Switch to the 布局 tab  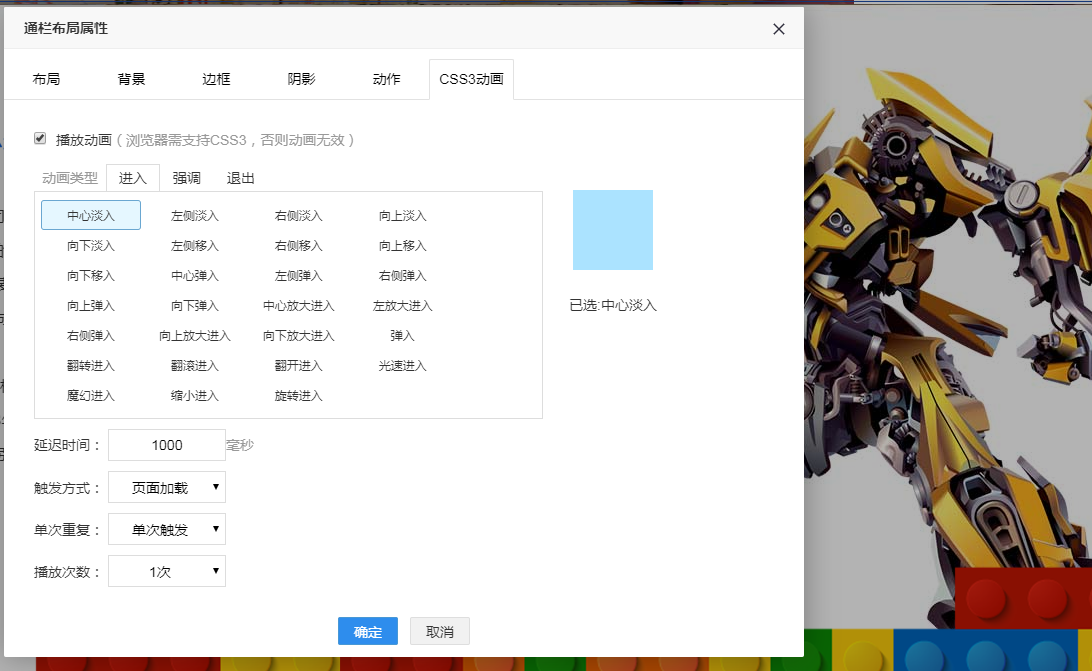click(46, 79)
